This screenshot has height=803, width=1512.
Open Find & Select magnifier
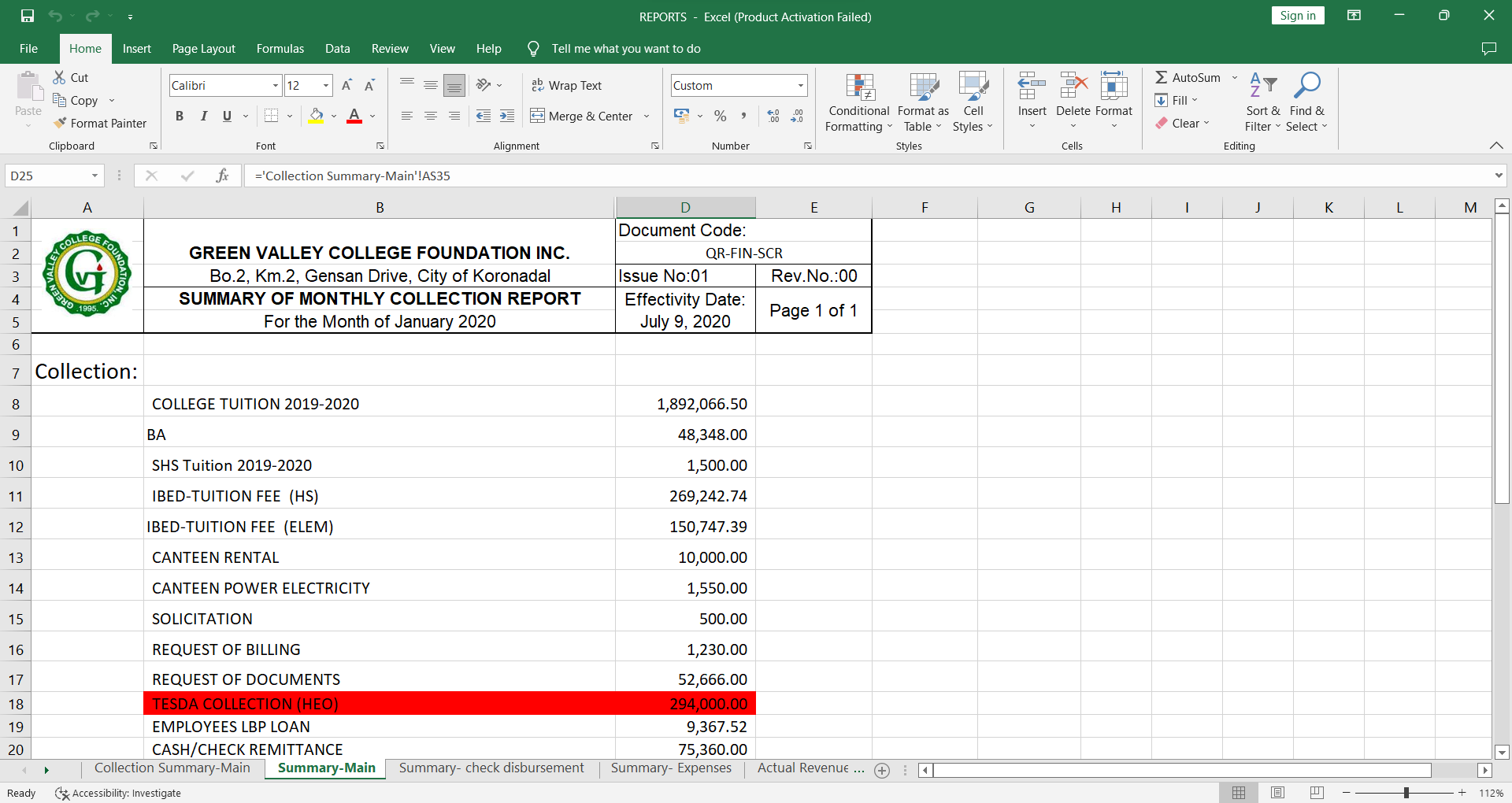1306,103
